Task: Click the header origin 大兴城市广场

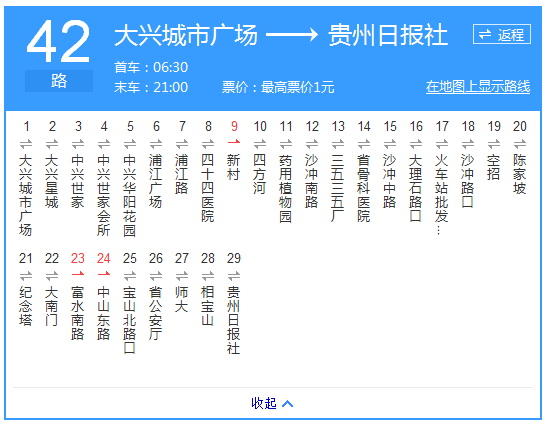Action: [x=186, y=35]
